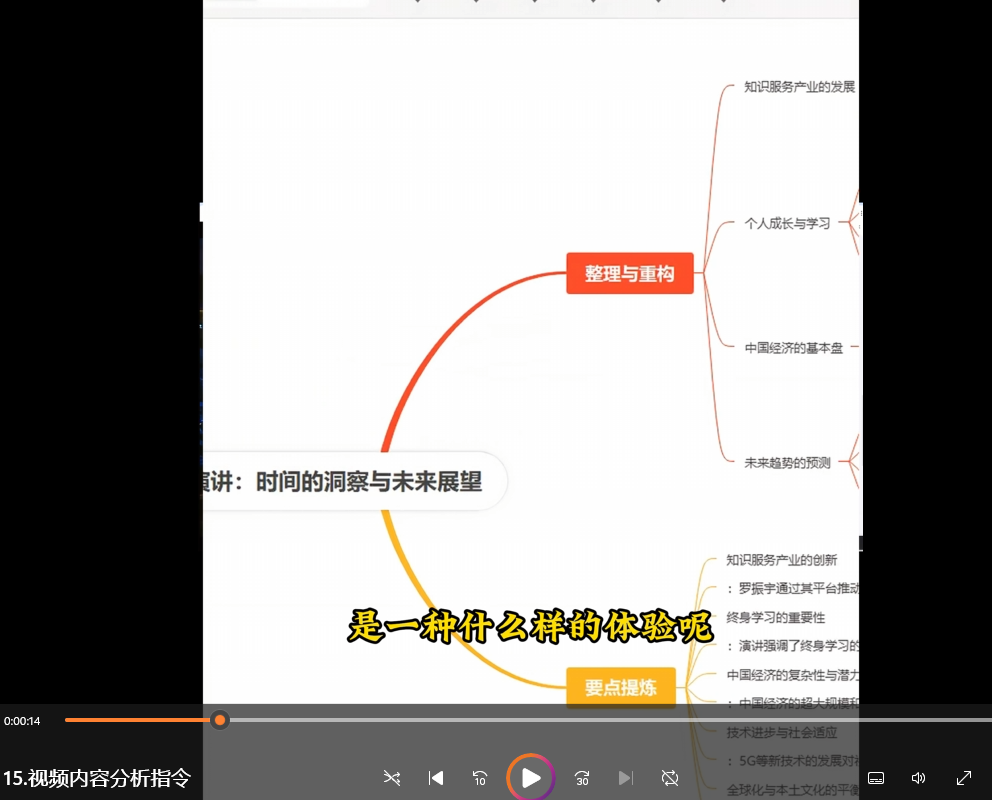Select the red 整理与重构 node
This screenshot has width=992, height=800.
point(629,273)
